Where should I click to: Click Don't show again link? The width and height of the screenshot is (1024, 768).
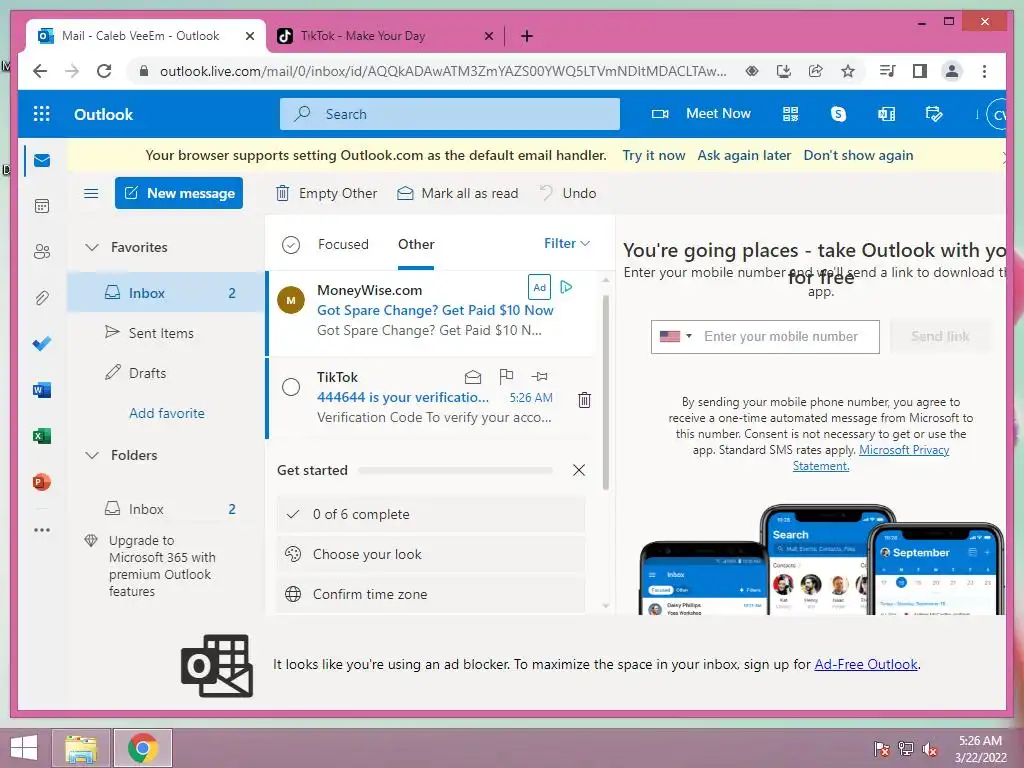tap(858, 155)
